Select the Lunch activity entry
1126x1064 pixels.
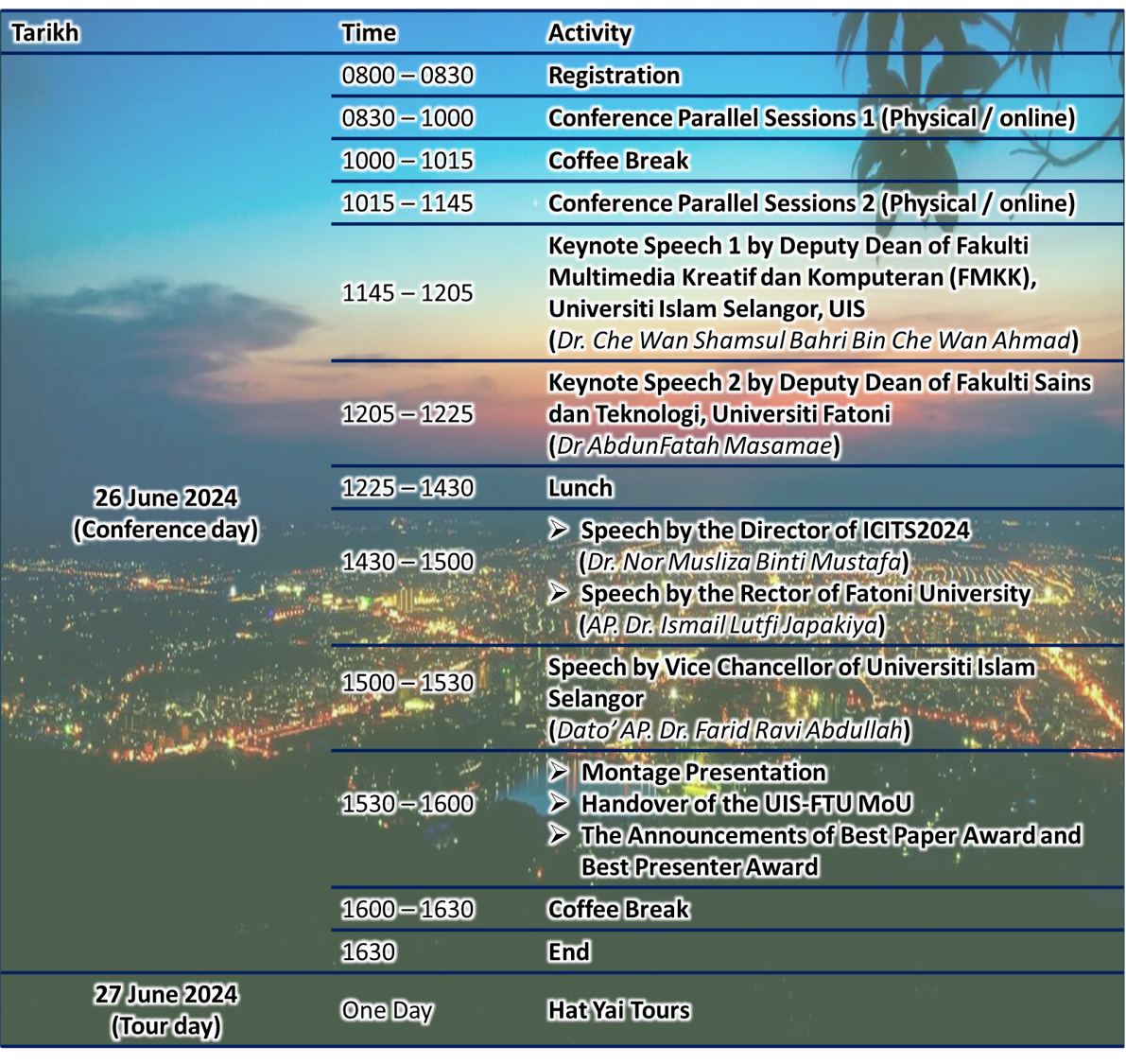pyautogui.click(x=580, y=488)
